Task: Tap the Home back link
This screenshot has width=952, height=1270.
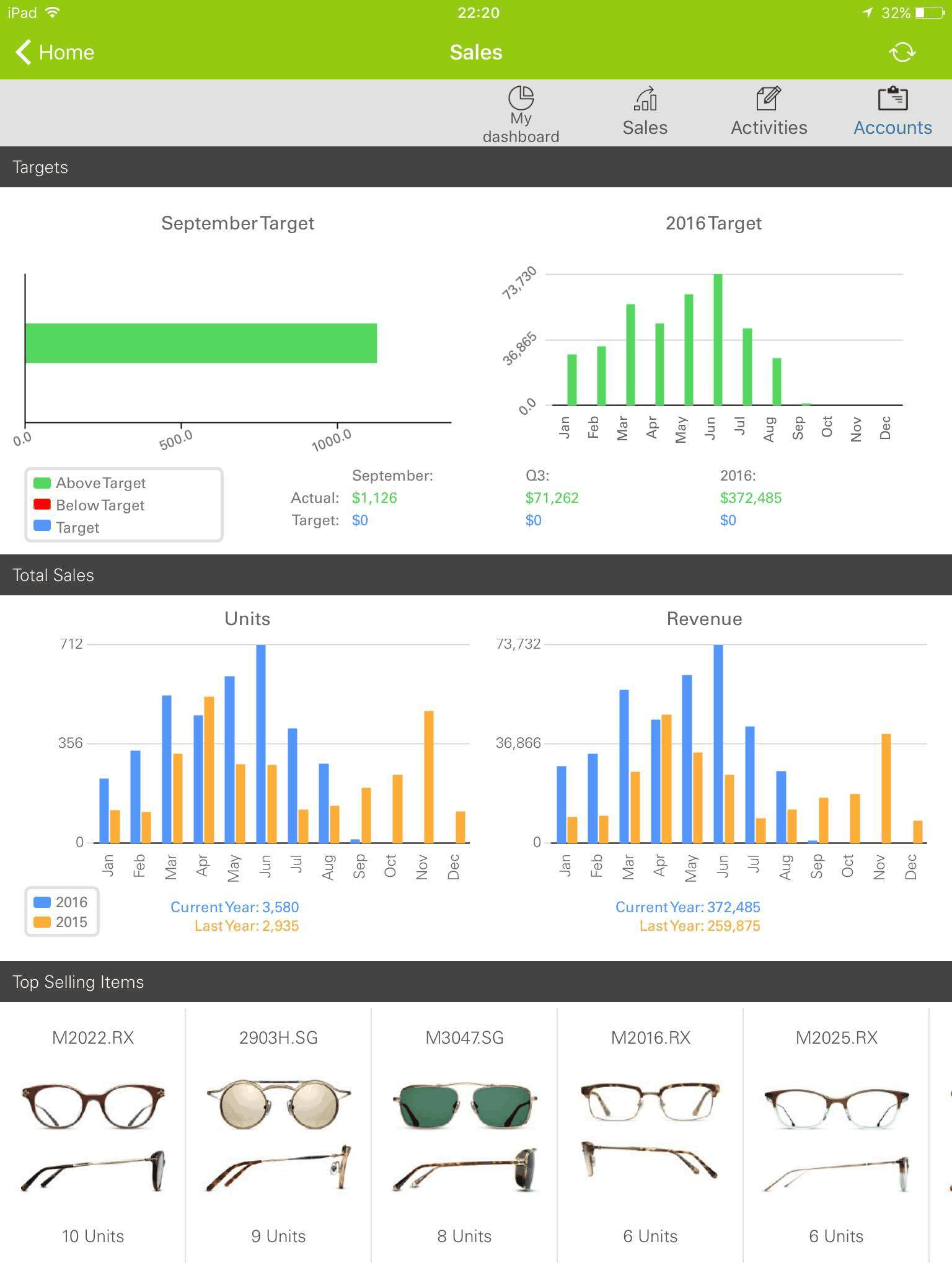Action: [55, 52]
